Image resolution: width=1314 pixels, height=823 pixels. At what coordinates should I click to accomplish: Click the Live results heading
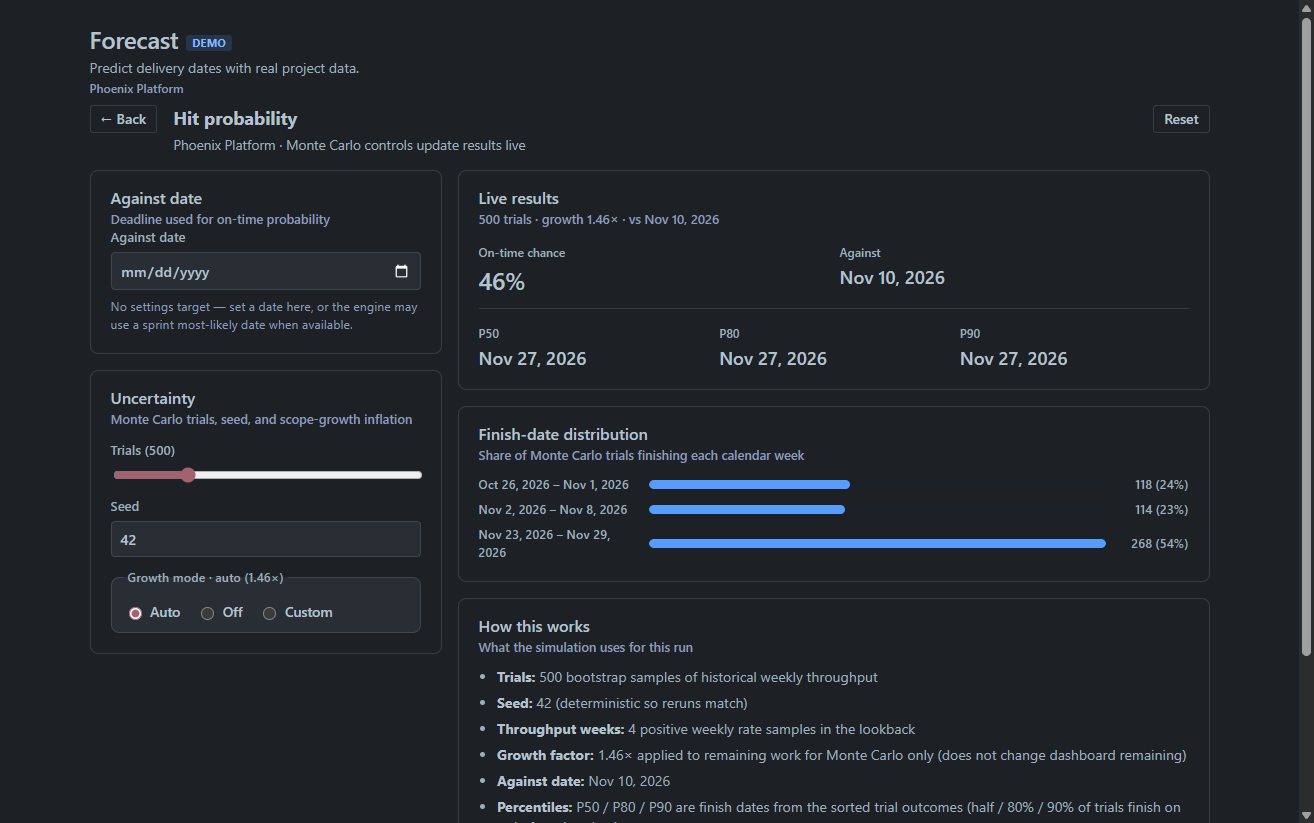[x=519, y=199]
